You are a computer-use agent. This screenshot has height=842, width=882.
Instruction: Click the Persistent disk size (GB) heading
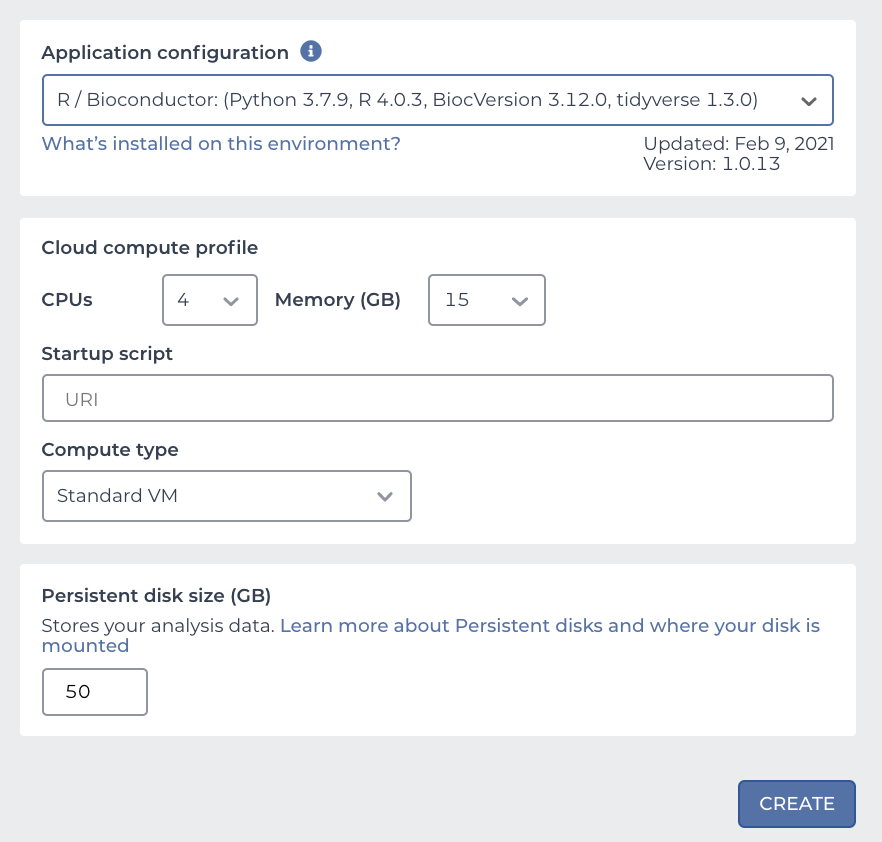pos(156,596)
